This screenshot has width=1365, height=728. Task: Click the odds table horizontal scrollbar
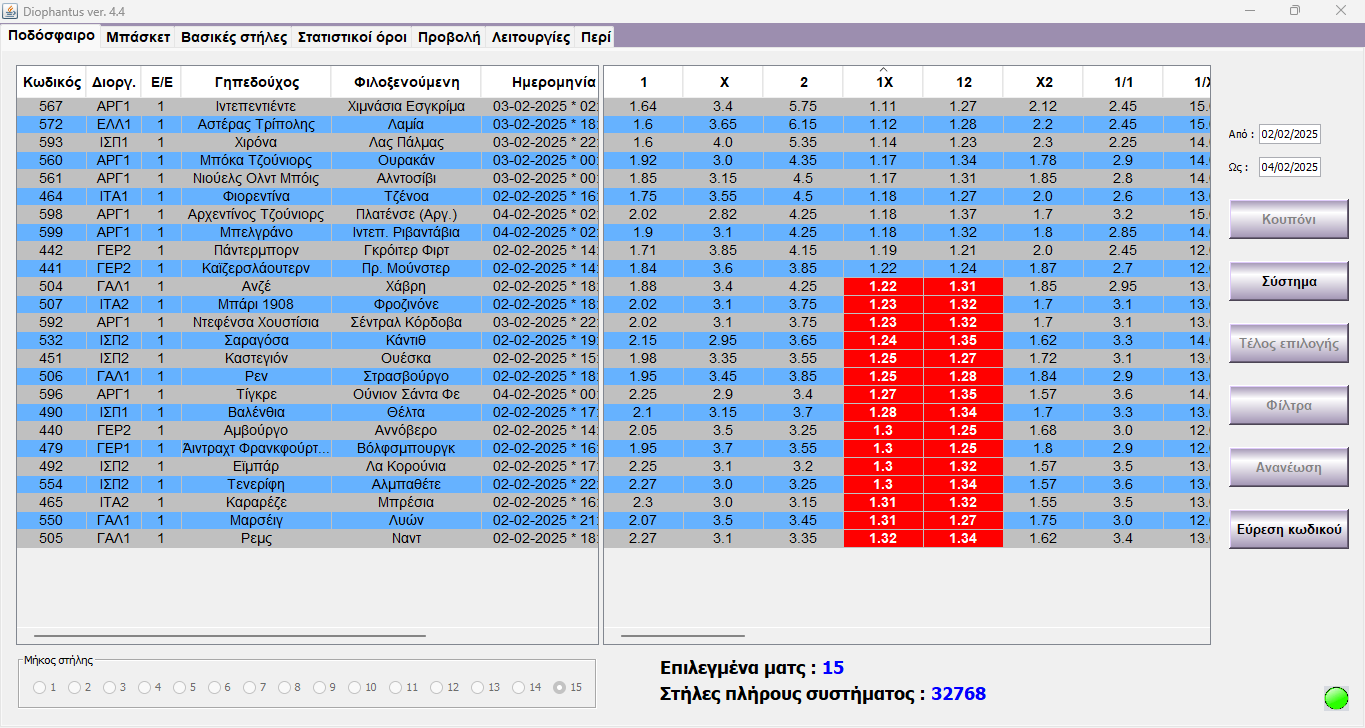683,635
